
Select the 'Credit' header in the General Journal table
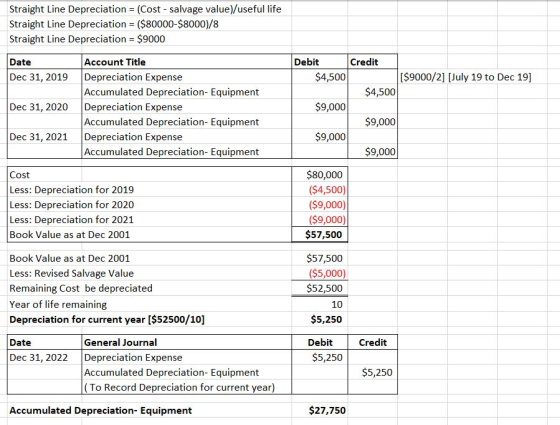372,342
